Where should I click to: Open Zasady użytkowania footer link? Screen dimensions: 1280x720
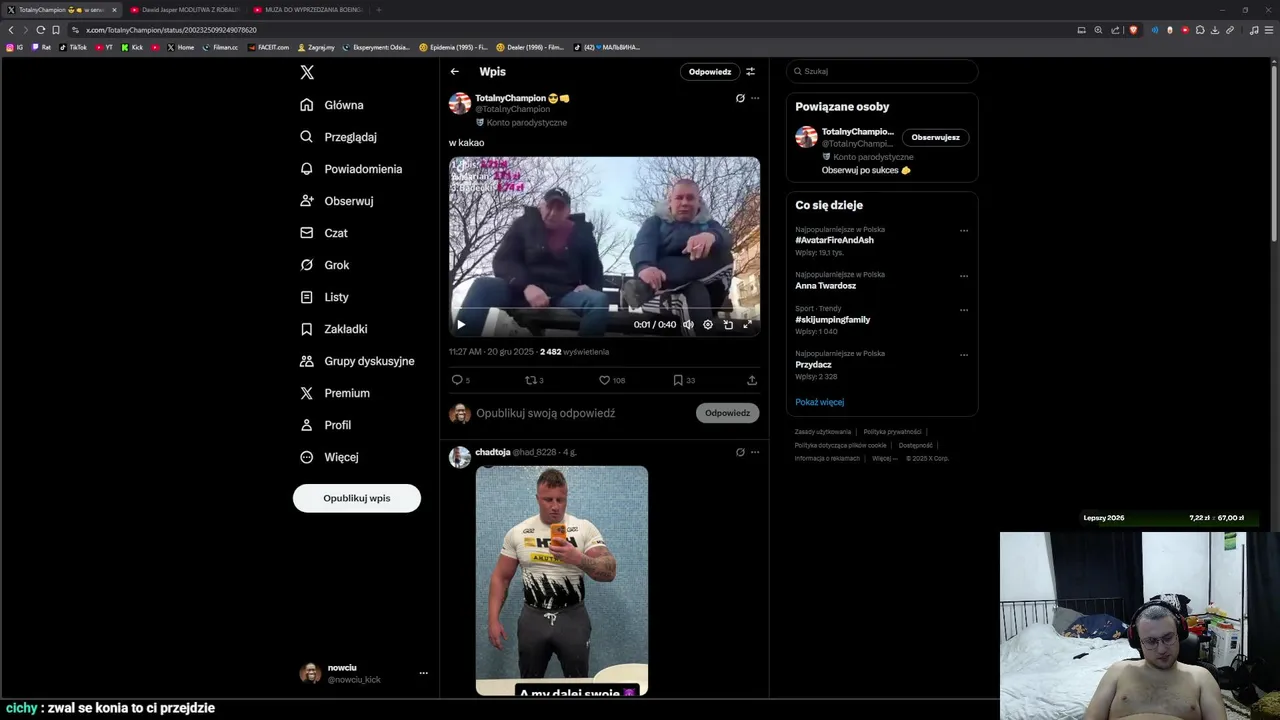pos(823,432)
